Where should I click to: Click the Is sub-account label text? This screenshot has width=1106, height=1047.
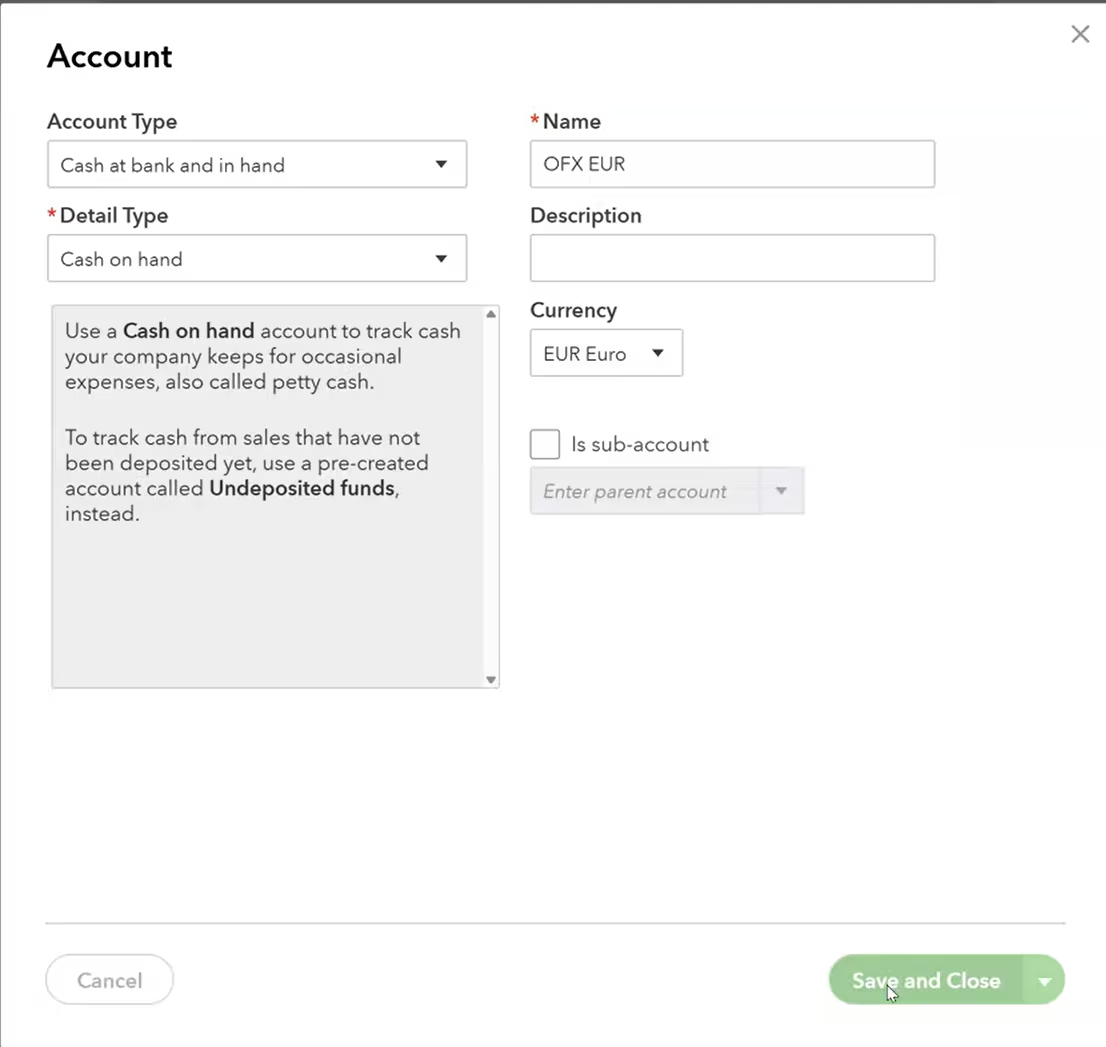[640, 445]
